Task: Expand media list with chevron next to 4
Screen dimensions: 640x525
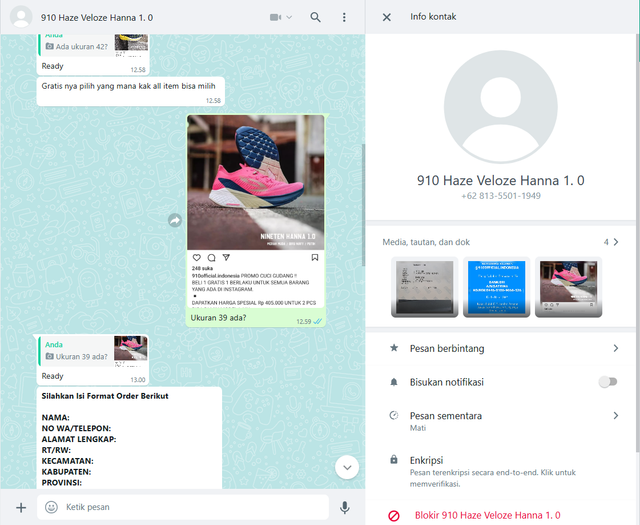Action: coord(616,242)
